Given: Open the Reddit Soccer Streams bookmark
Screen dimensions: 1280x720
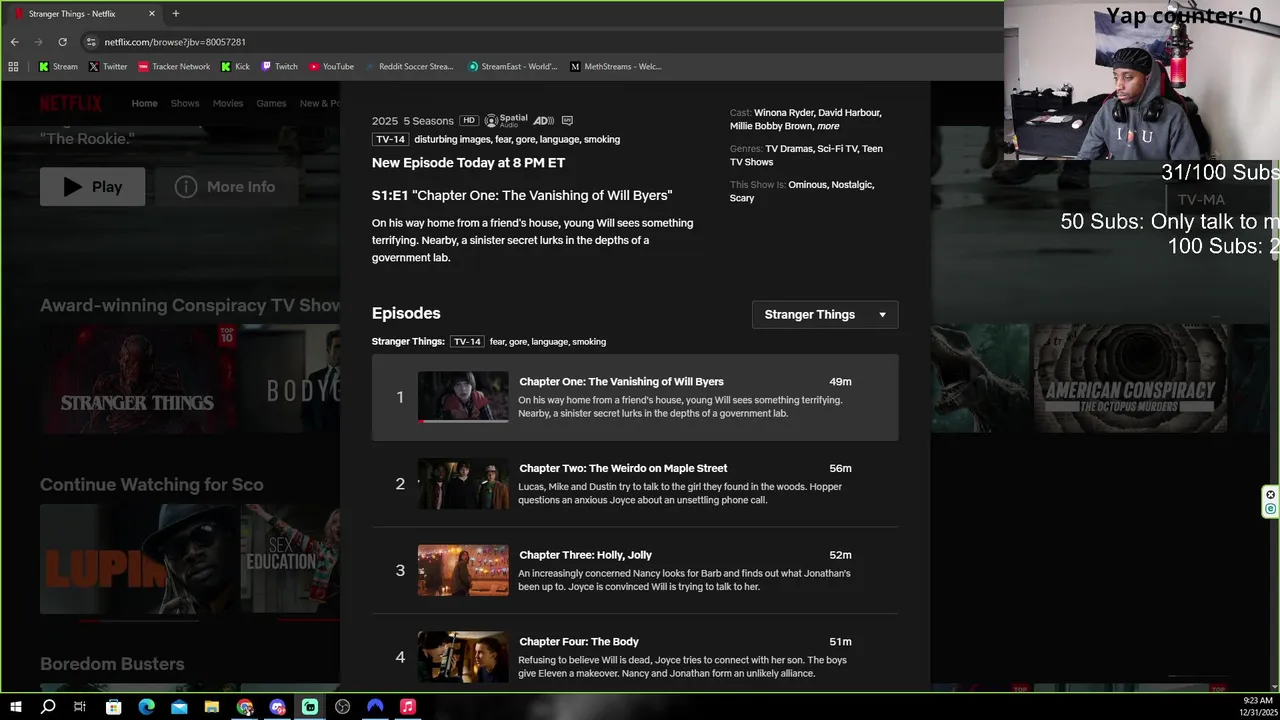Looking at the screenshot, I should (409, 67).
